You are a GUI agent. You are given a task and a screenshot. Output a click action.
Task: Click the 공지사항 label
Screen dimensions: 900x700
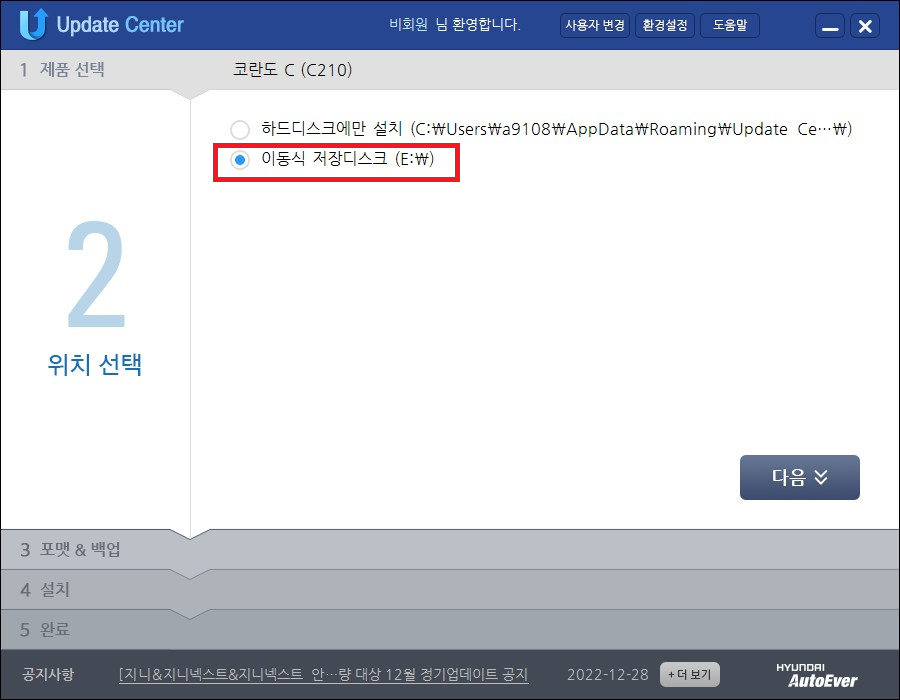(48, 674)
